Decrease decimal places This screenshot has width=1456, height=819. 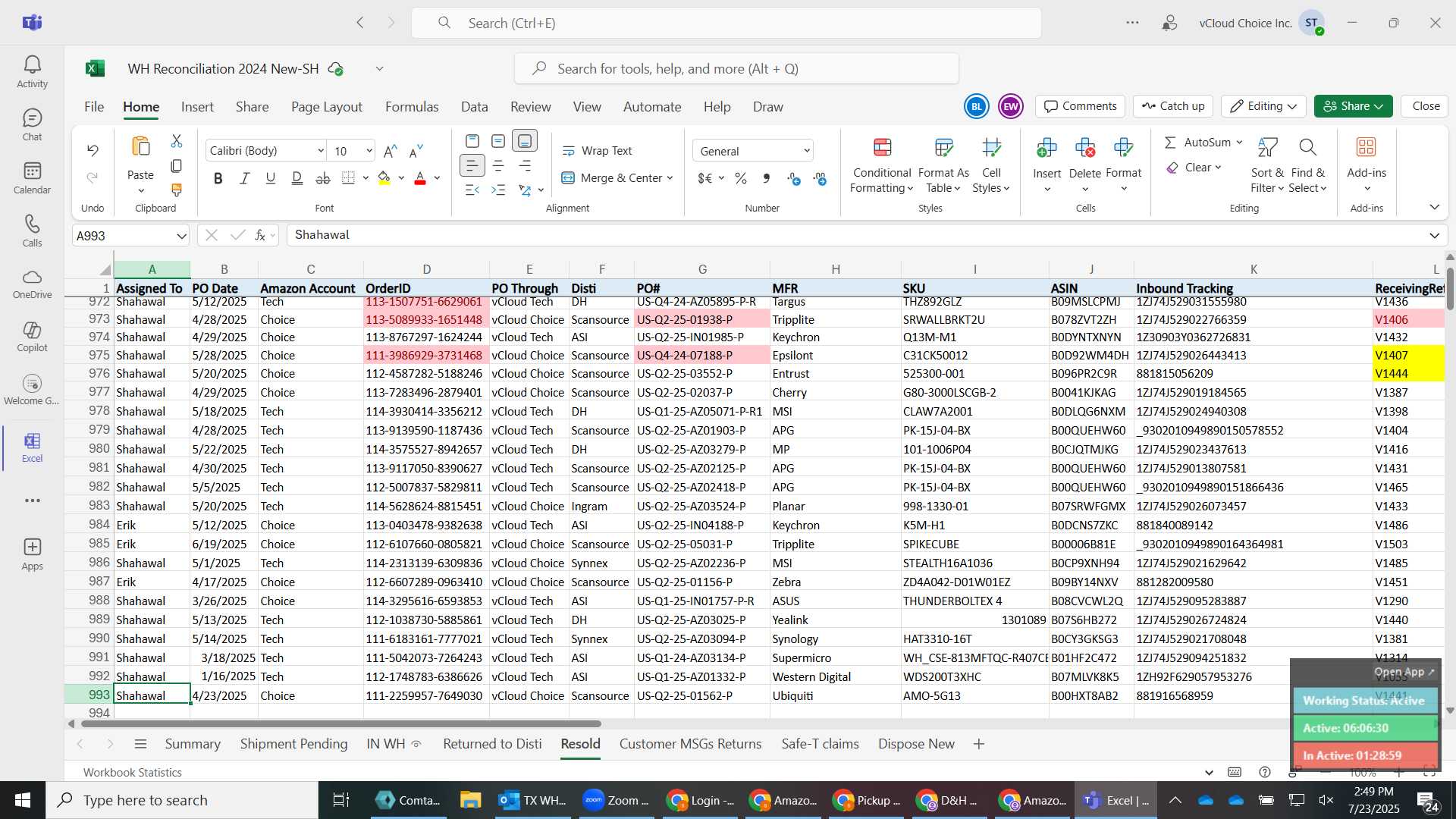(820, 178)
